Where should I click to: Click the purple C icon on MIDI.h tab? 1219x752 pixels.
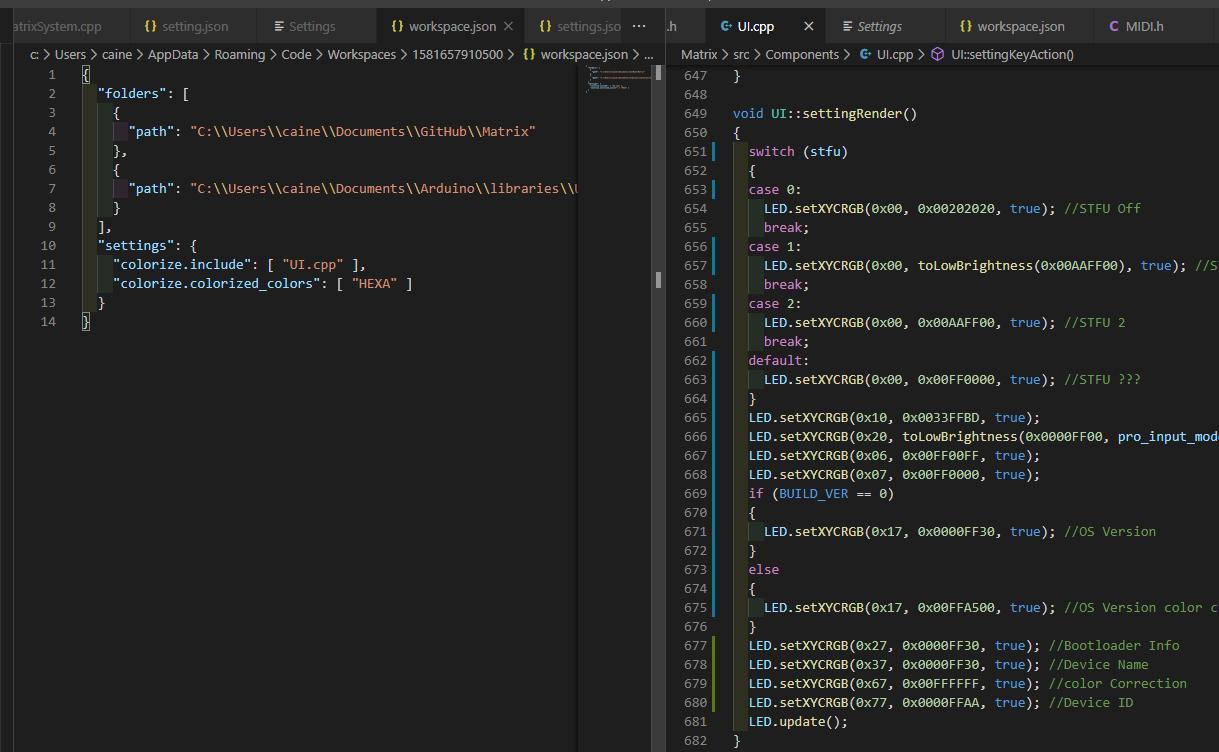tap(1115, 27)
